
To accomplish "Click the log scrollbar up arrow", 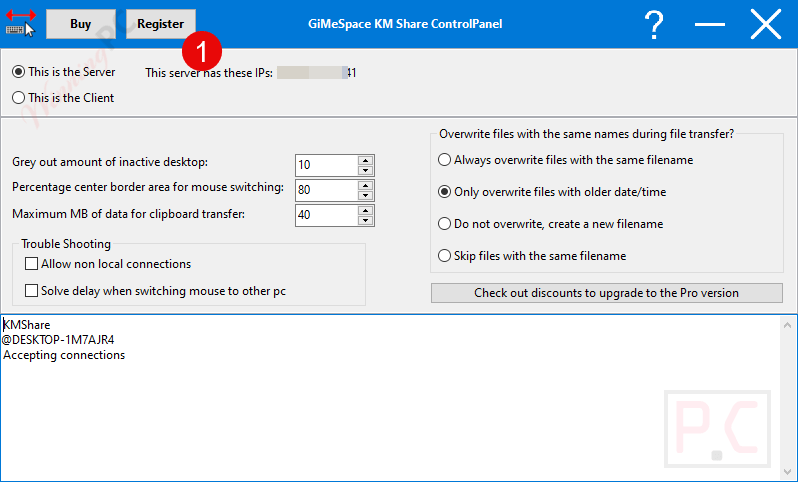I will point(788,325).
